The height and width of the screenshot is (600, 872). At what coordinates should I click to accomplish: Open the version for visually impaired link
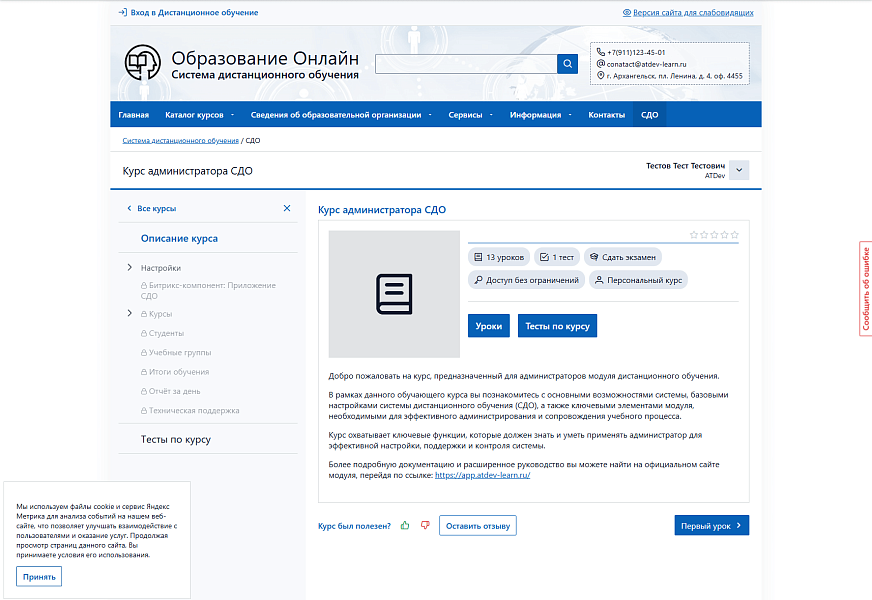click(x=688, y=13)
